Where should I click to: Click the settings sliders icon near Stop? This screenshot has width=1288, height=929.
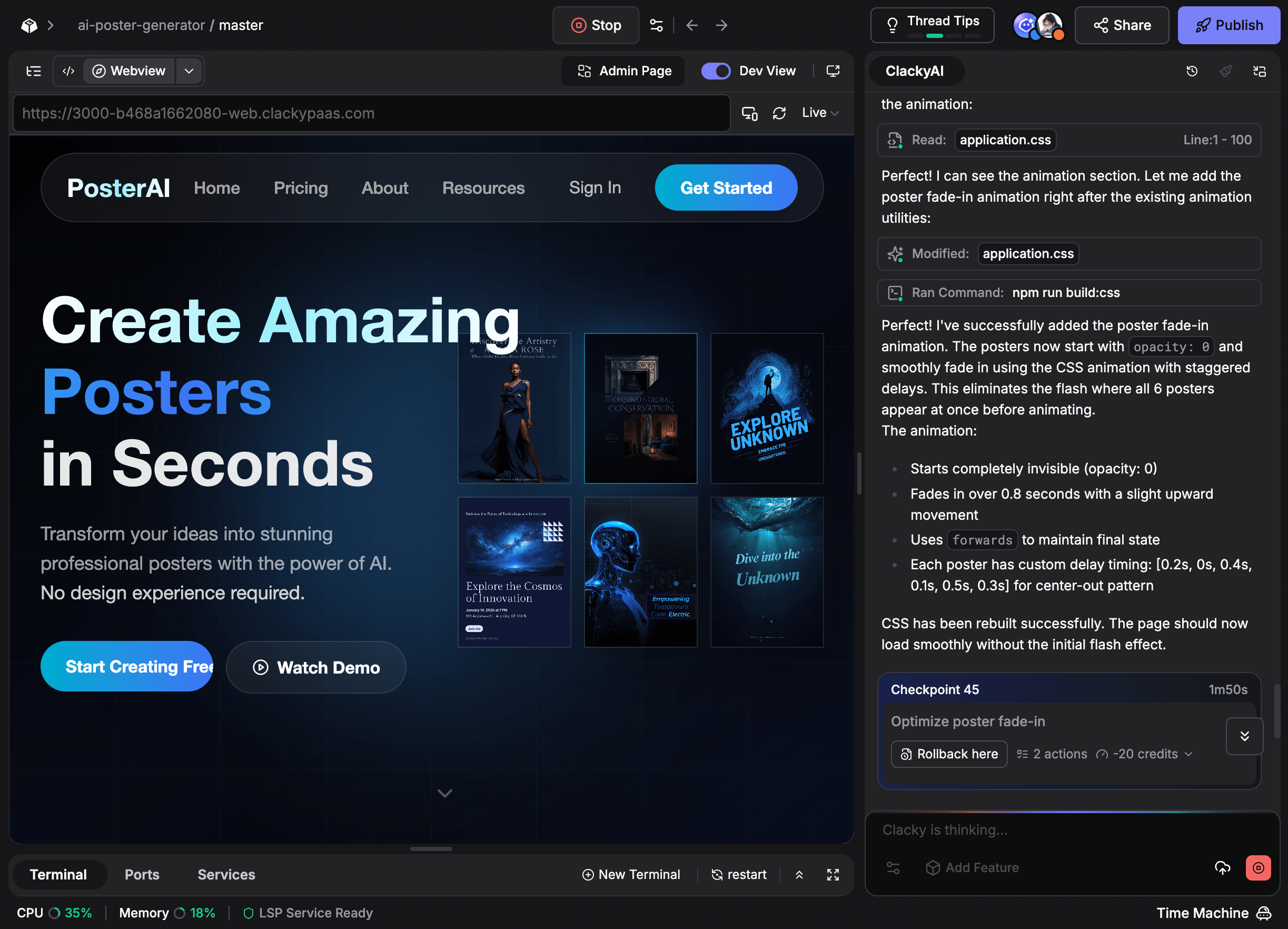click(657, 26)
